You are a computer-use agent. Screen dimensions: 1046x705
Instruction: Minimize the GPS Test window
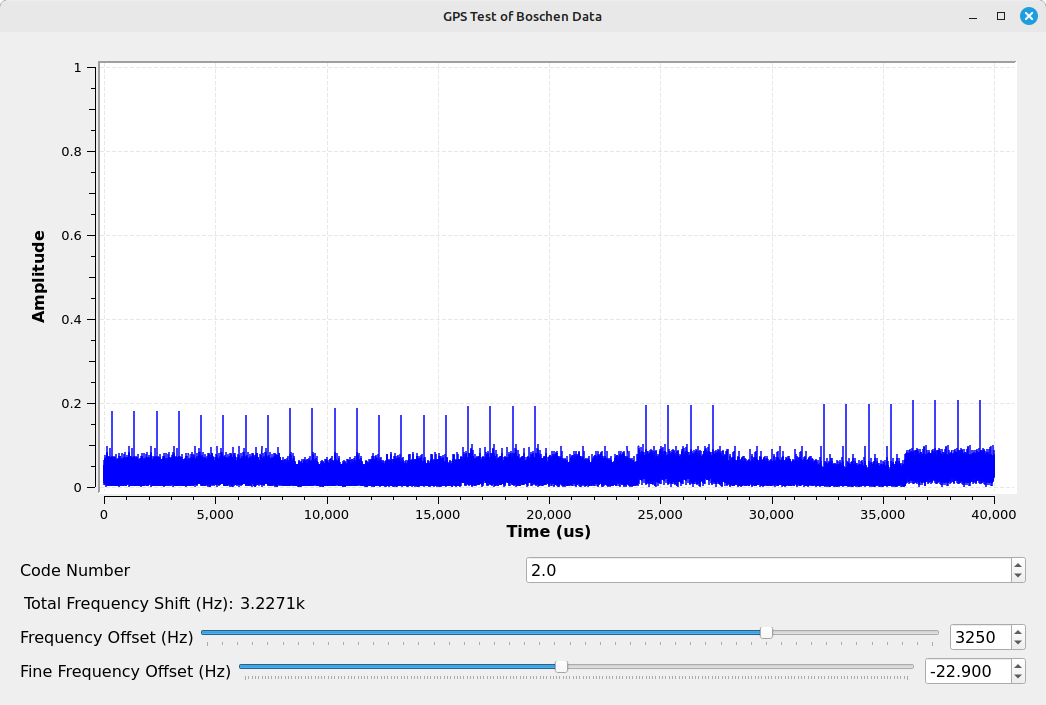click(973, 16)
